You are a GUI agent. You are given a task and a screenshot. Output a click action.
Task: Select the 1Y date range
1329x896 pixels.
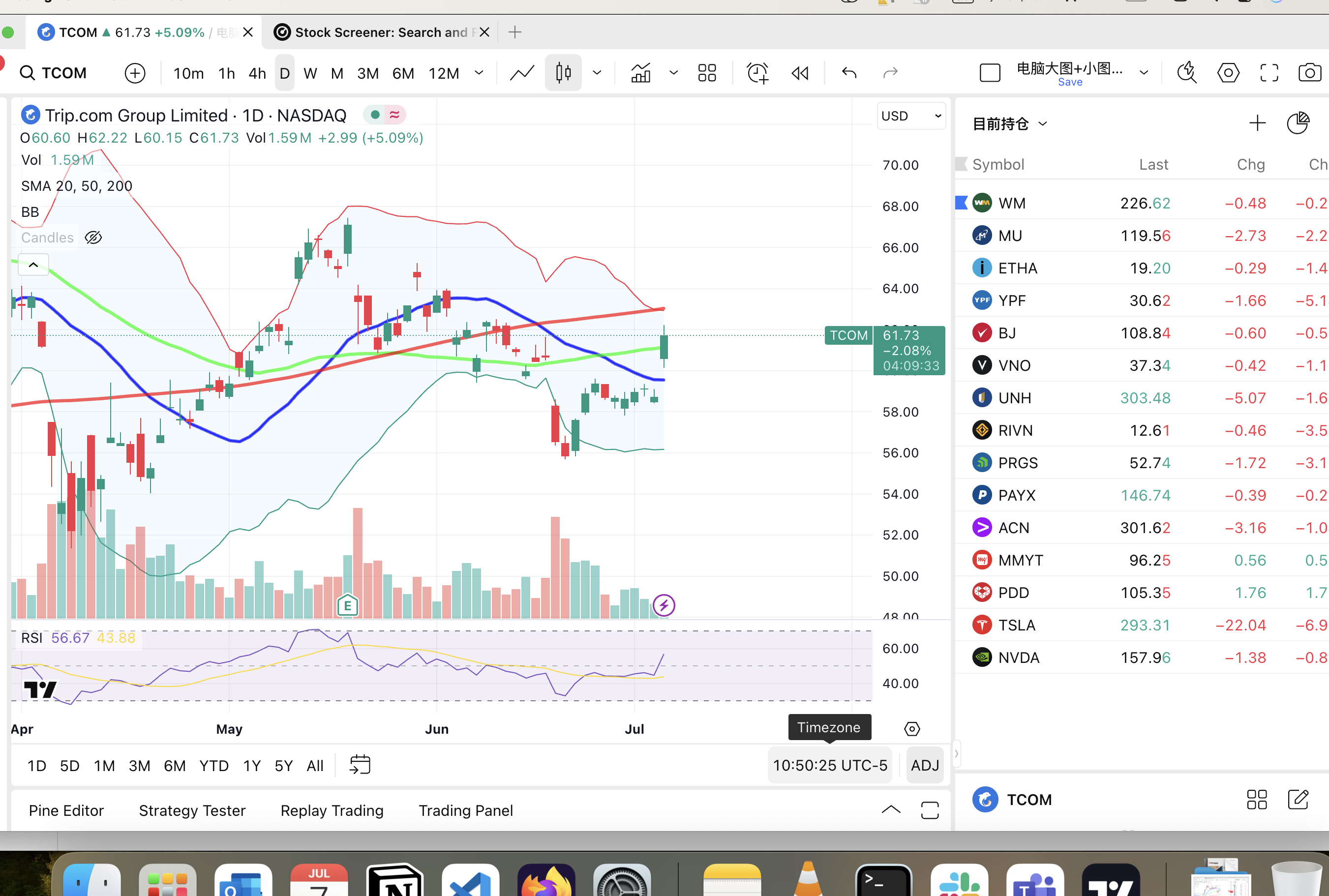(251, 766)
